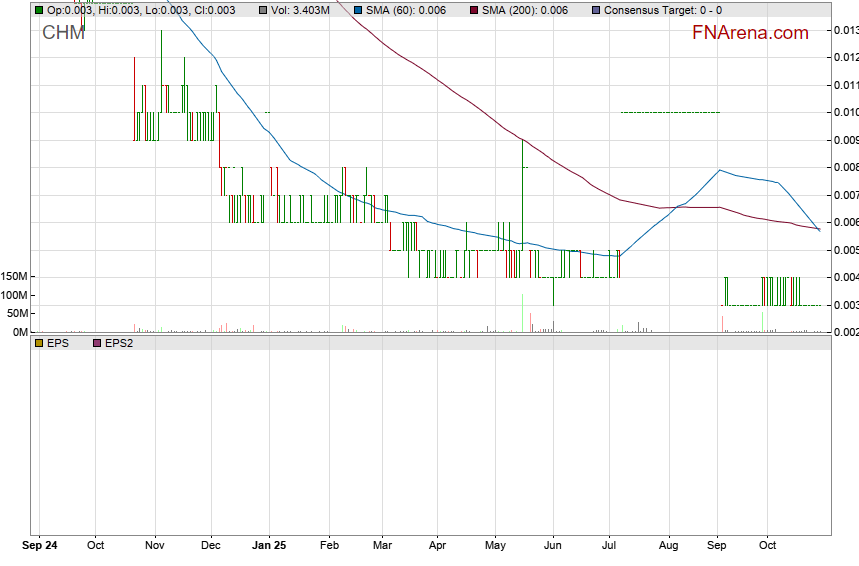Click the green consensus target line at 0.010
Viewport: 859px width, 566px height.
coord(669,112)
